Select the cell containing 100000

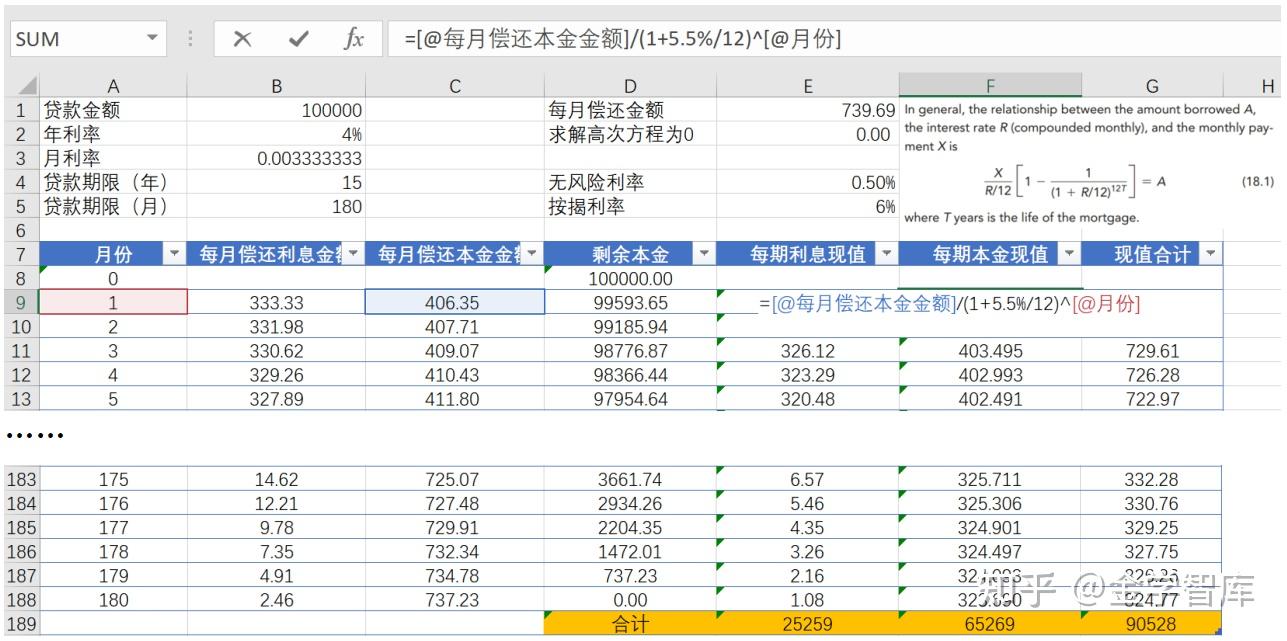[275, 110]
